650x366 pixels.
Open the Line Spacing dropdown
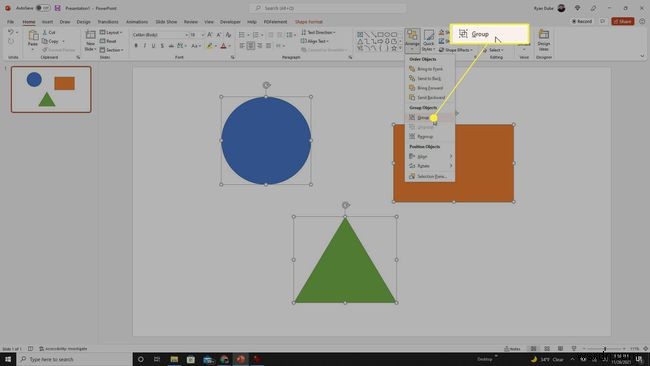click(x=290, y=35)
